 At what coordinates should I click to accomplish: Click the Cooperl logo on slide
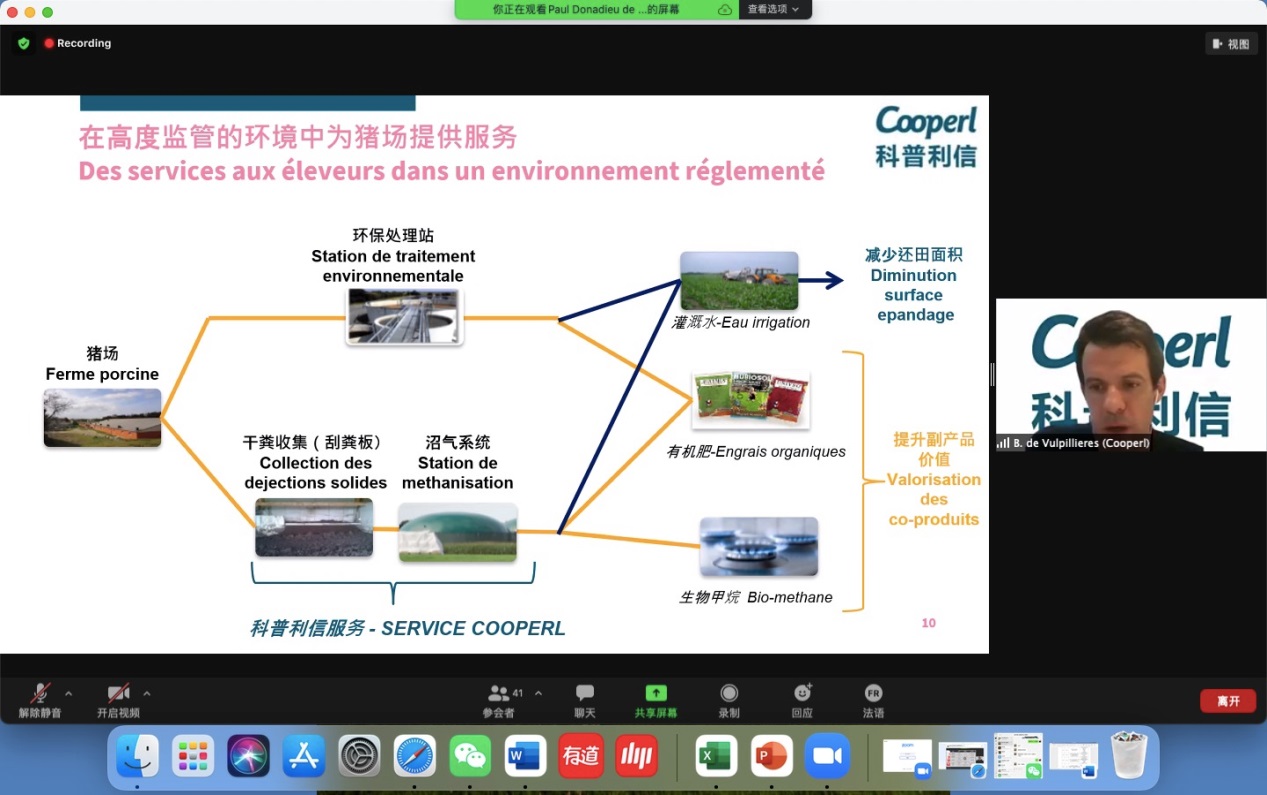[926, 135]
